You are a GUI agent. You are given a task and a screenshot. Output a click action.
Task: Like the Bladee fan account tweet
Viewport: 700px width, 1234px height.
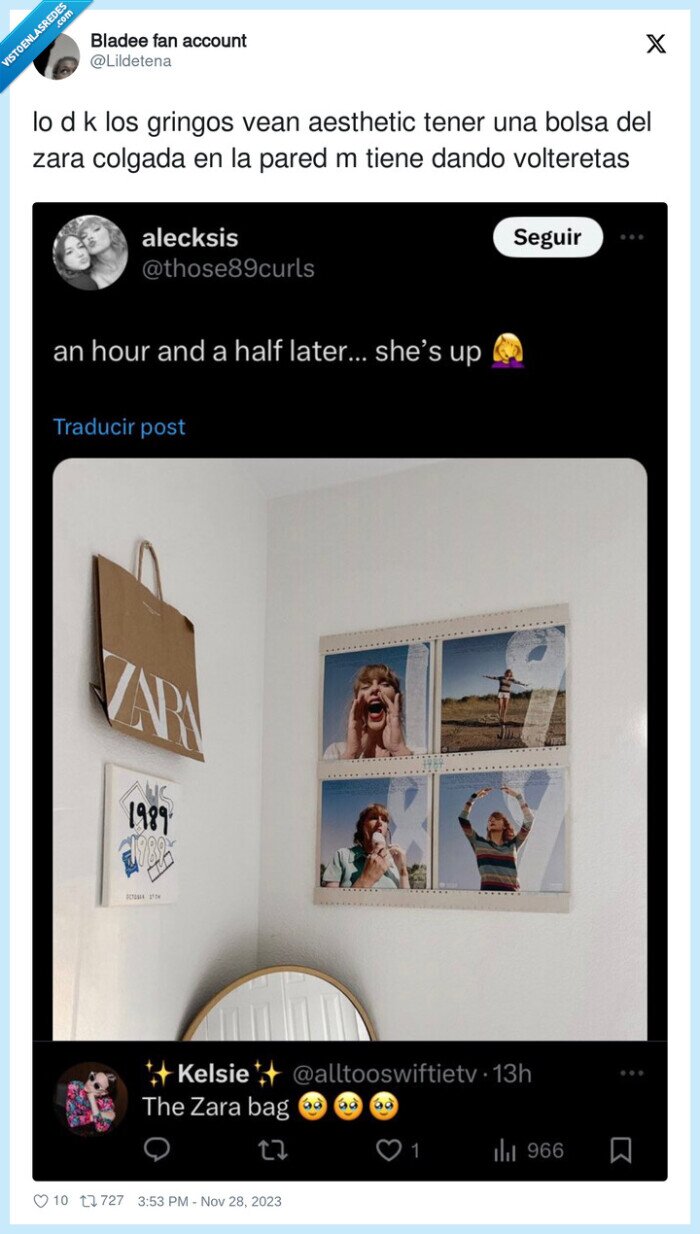click(41, 1201)
